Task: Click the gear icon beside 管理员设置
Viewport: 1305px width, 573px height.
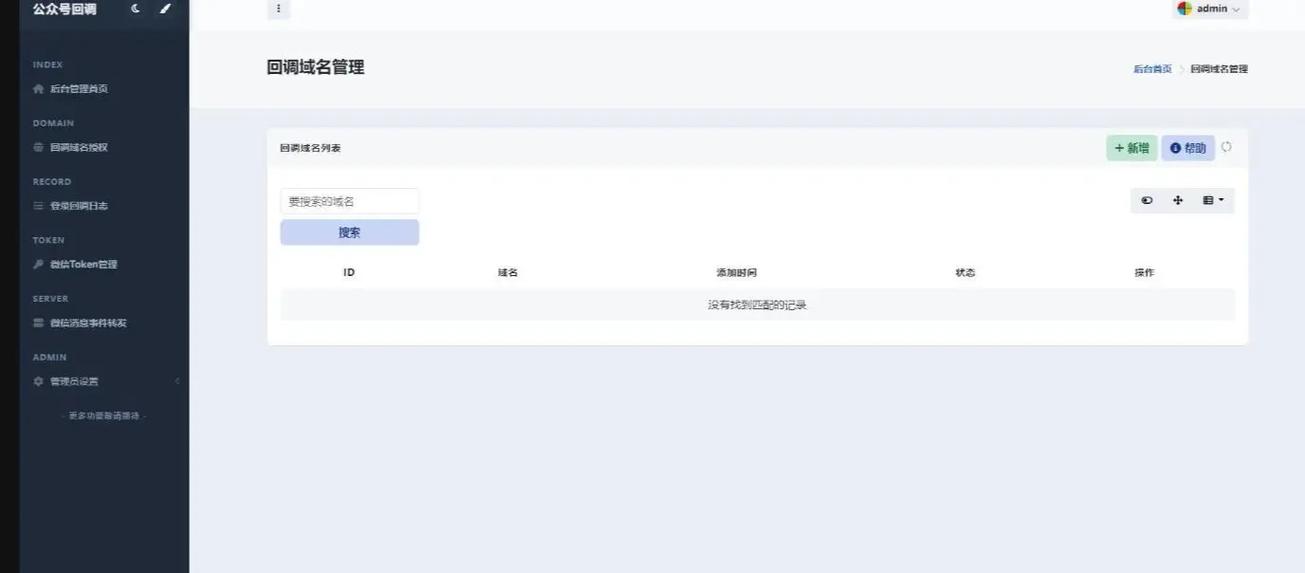Action: point(38,381)
